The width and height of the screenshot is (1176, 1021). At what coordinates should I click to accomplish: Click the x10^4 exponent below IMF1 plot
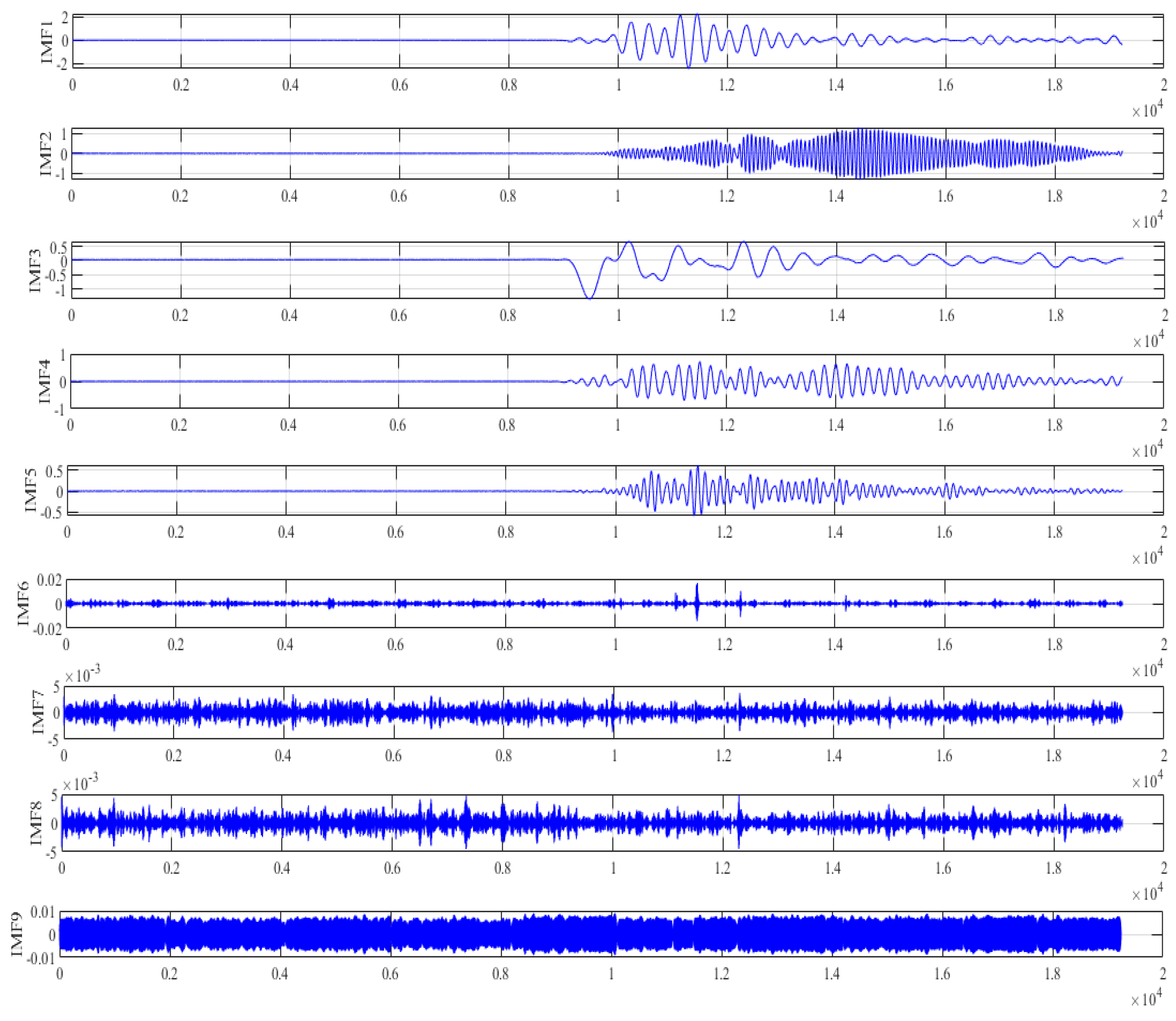click(x=1147, y=109)
